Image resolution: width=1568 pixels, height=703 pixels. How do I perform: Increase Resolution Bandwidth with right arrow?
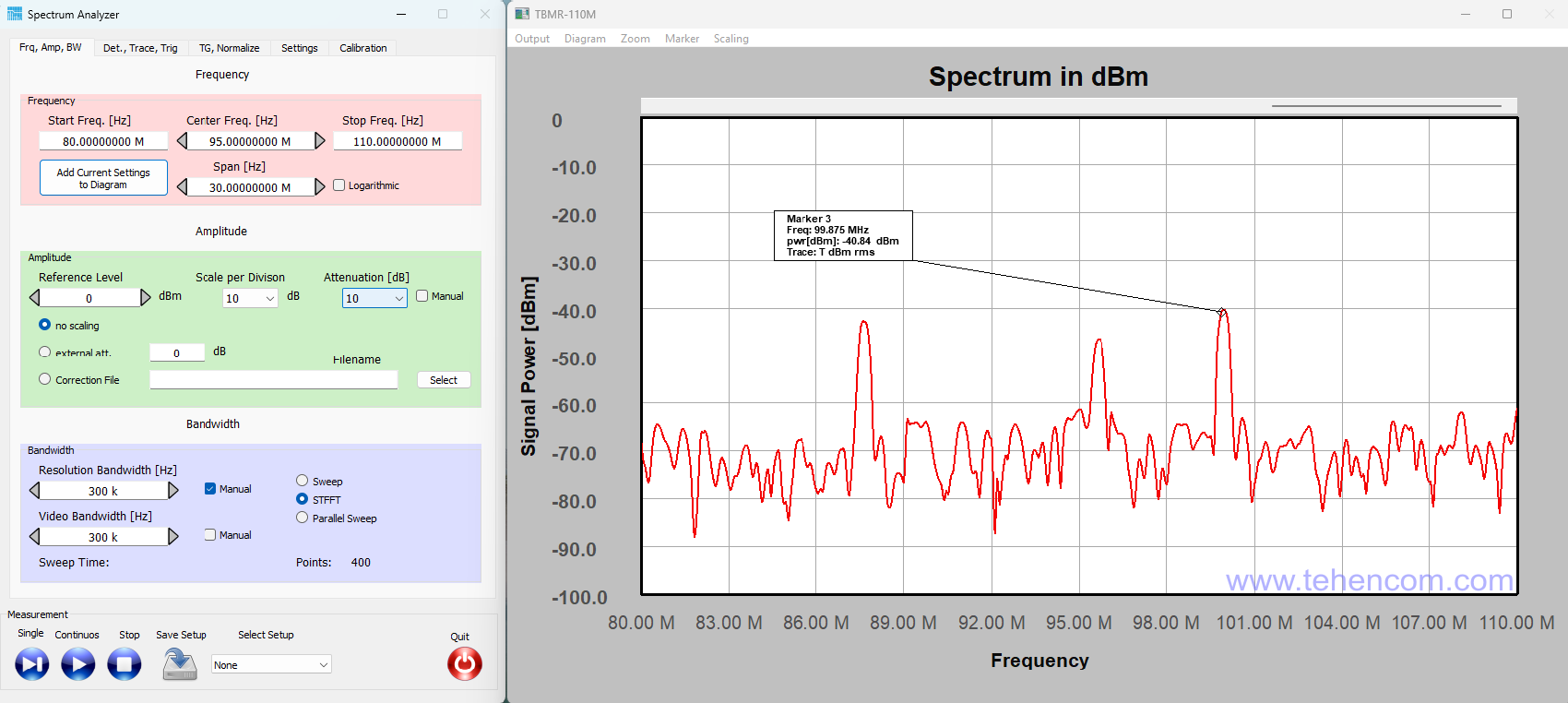[x=172, y=490]
